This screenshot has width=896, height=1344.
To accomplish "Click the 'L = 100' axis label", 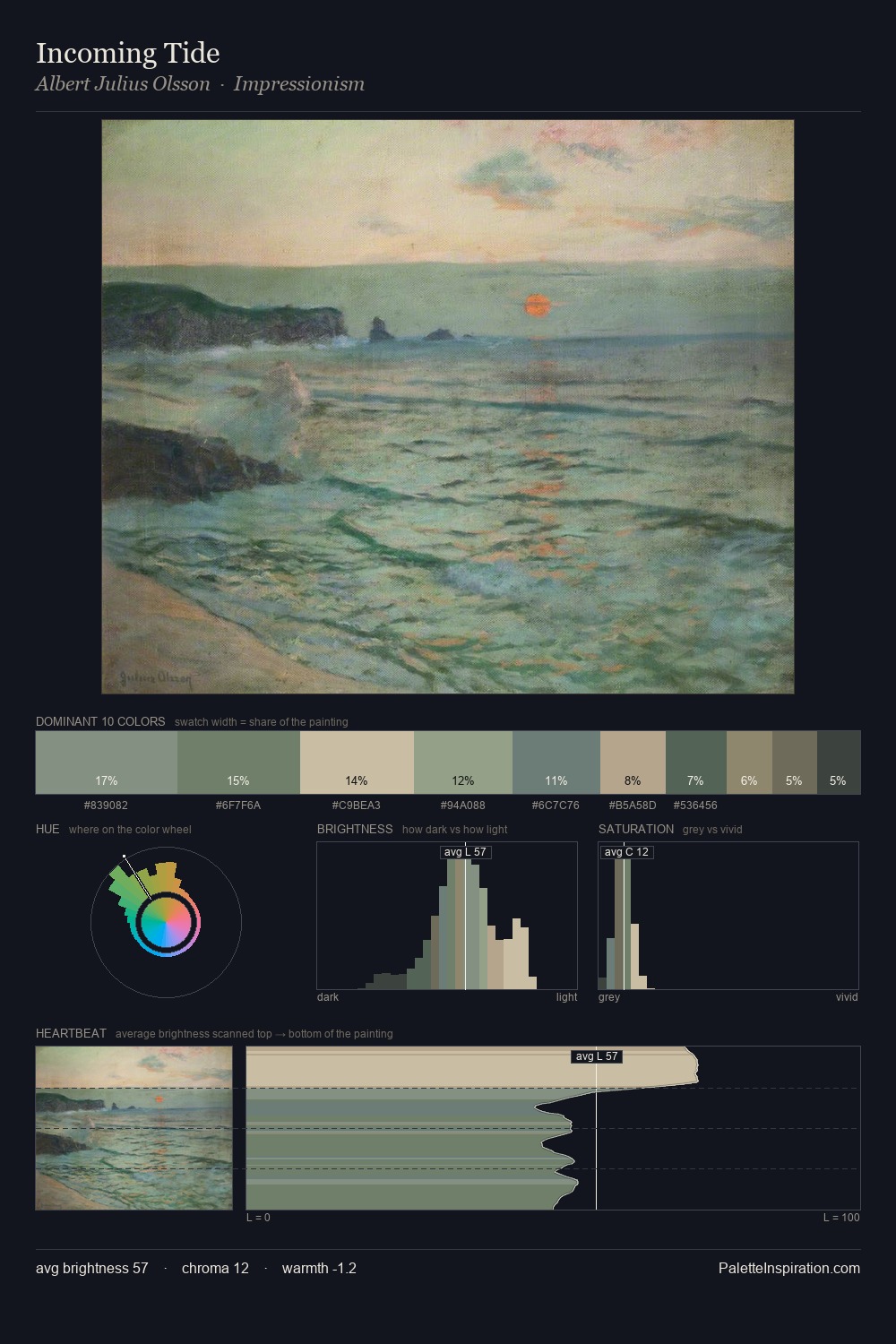I will [841, 1218].
